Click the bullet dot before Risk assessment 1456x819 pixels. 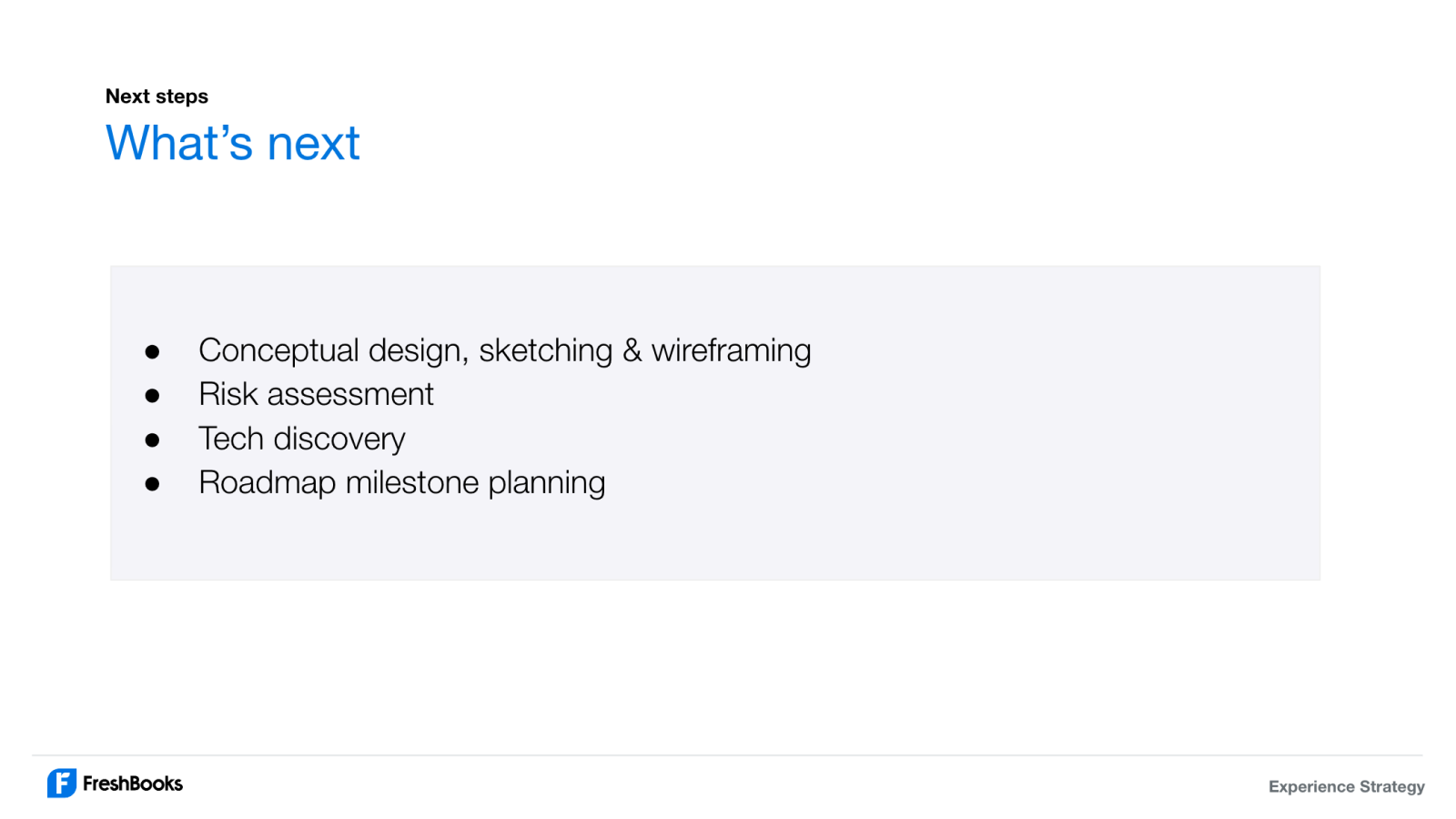coord(152,396)
